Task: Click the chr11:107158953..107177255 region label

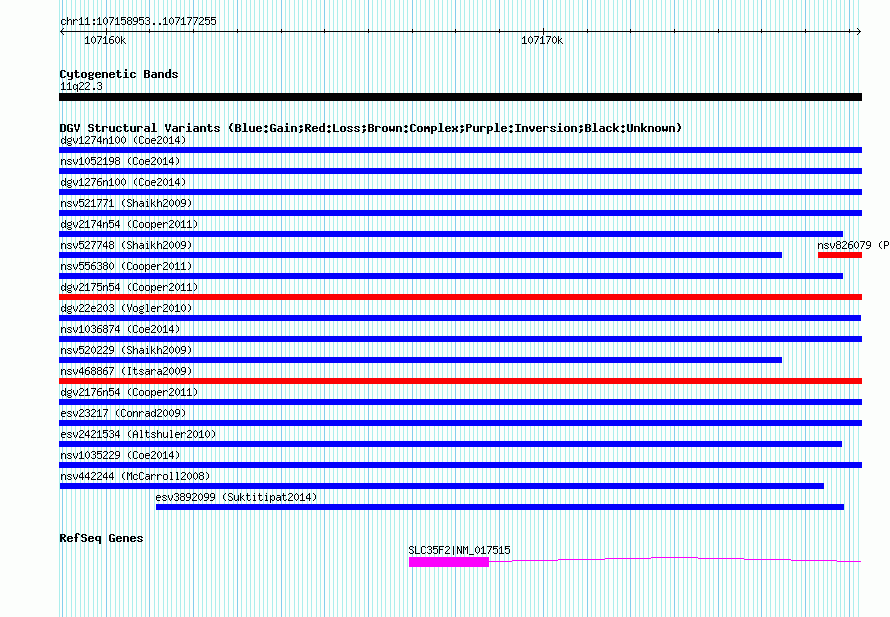Action: tap(138, 21)
